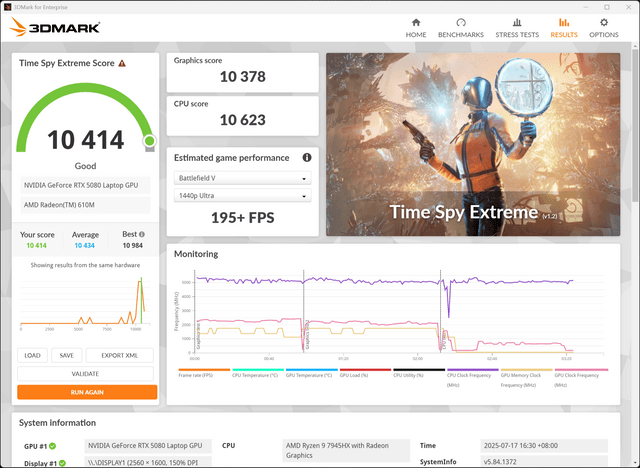
Task: Open the Home icon in navigation
Action: click(x=416, y=22)
